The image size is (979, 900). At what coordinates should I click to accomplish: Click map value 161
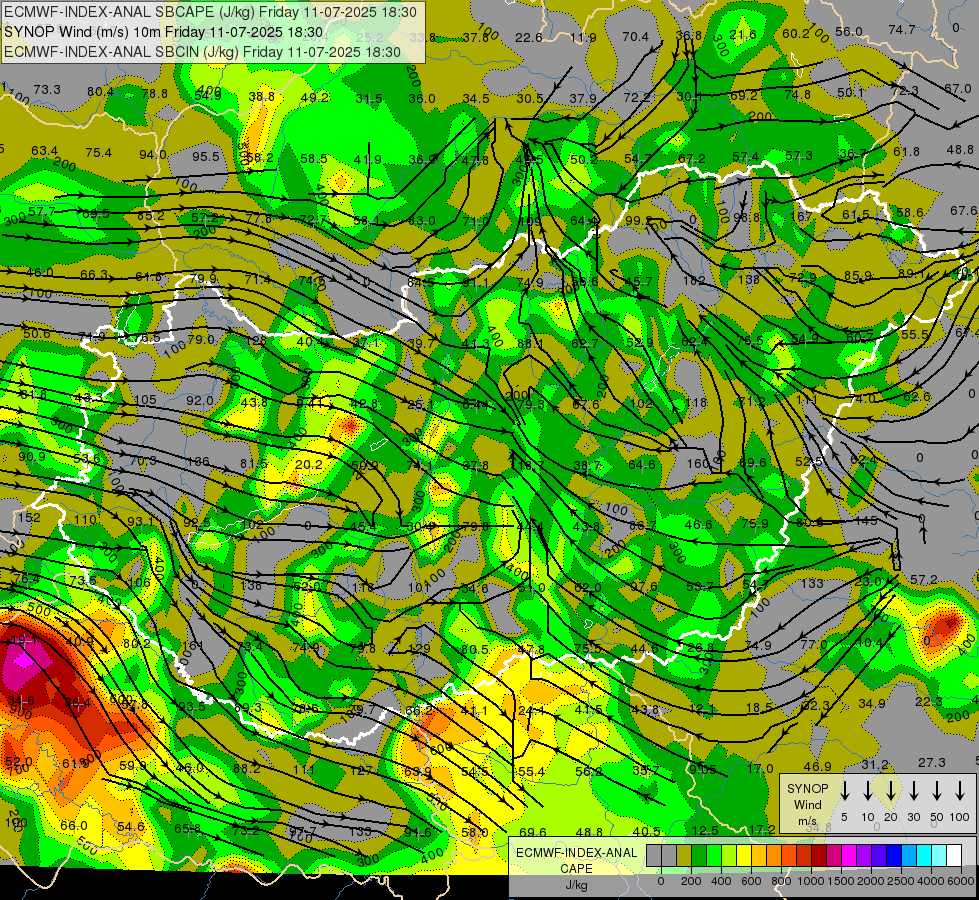coord(194,646)
